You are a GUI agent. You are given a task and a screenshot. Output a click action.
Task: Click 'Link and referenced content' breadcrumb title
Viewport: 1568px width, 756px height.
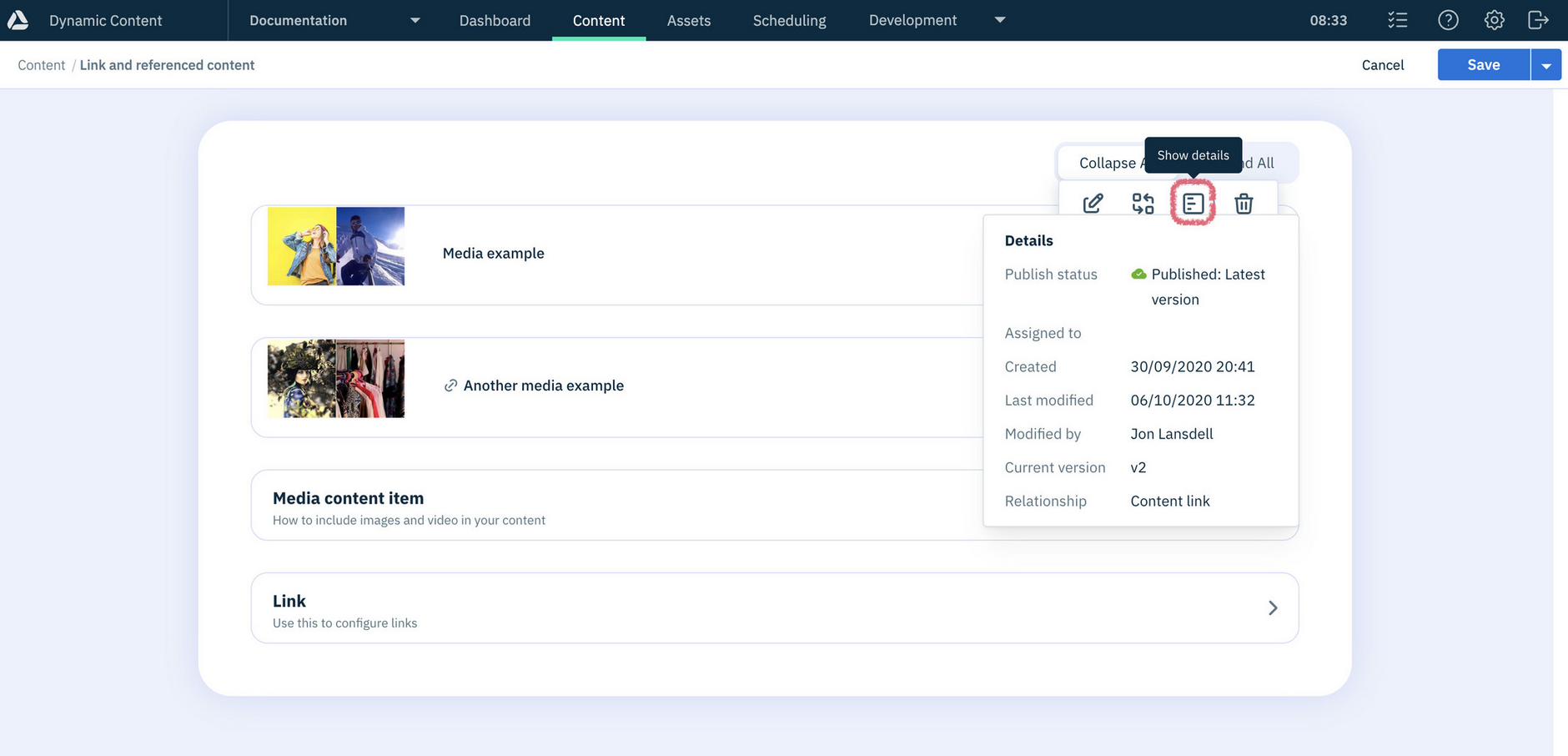point(167,65)
